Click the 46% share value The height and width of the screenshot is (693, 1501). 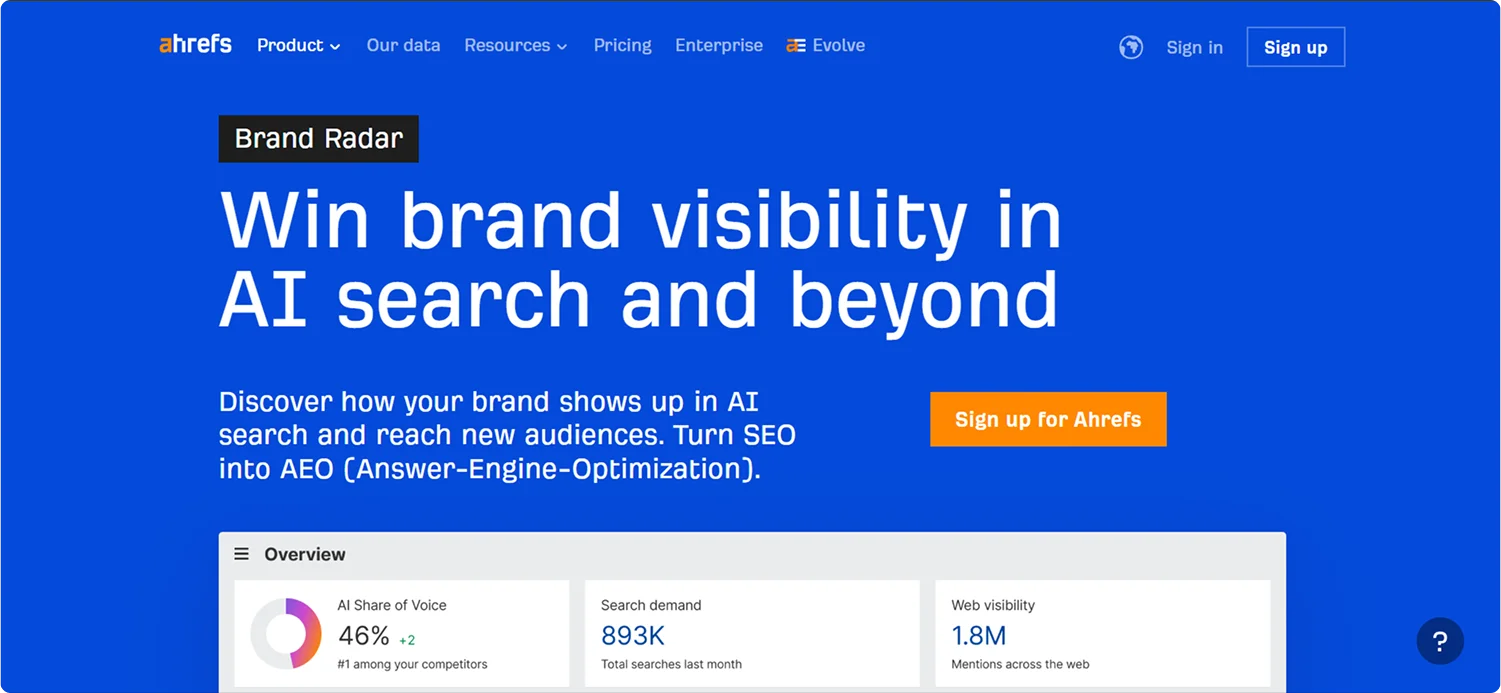pyautogui.click(x=364, y=636)
